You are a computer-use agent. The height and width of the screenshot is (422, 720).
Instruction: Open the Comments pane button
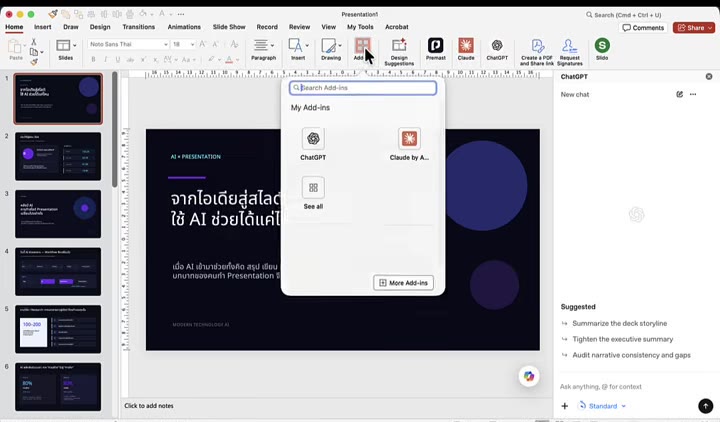point(643,28)
